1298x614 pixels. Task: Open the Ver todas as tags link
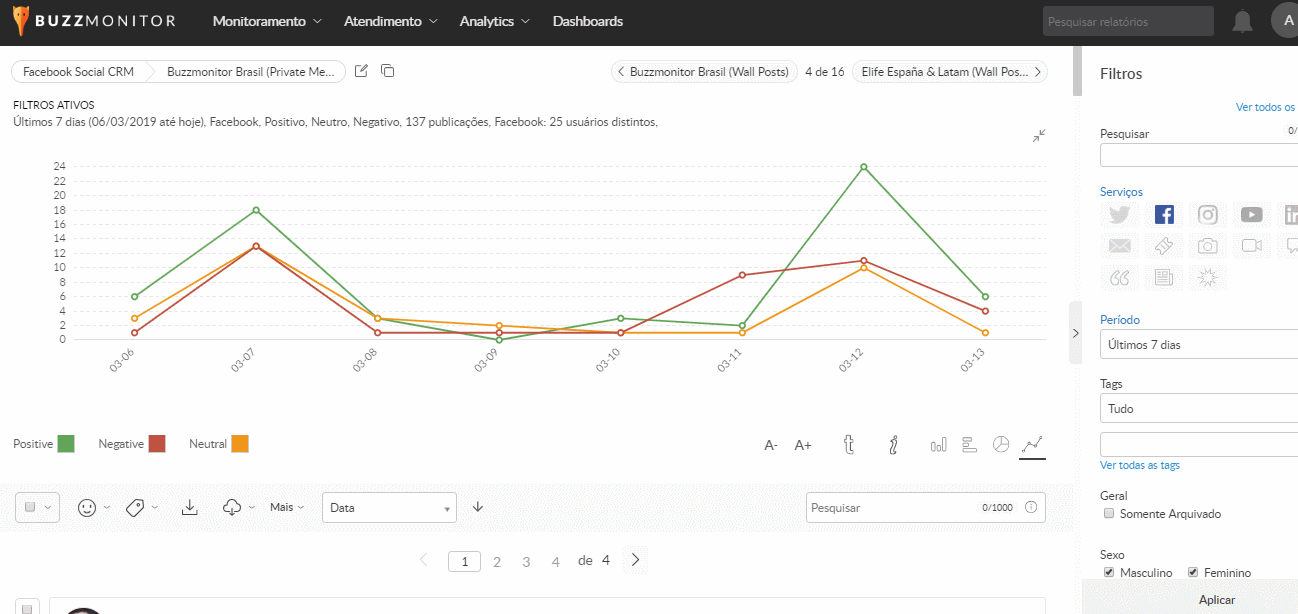coord(1140,465)
